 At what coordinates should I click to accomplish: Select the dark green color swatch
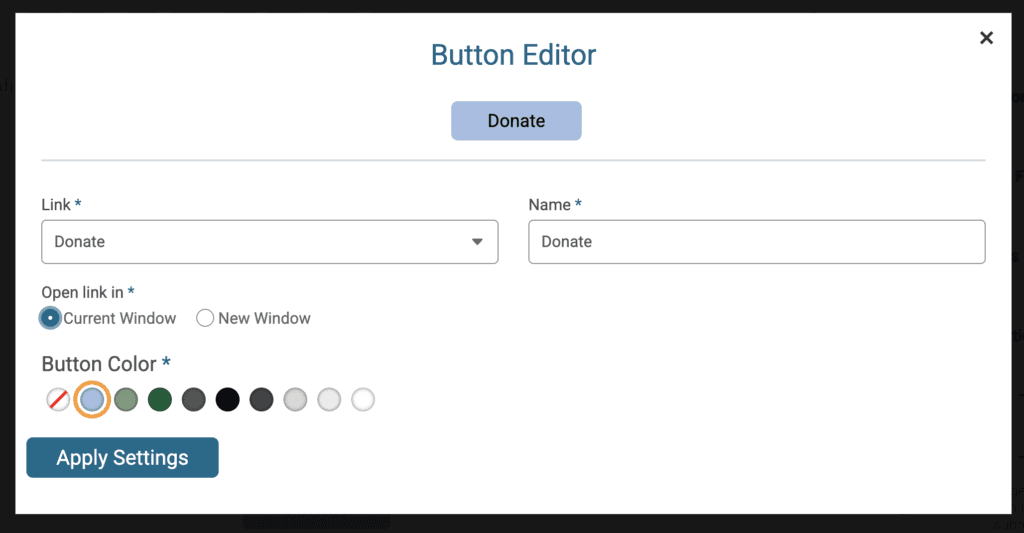[x=160, y=399]
